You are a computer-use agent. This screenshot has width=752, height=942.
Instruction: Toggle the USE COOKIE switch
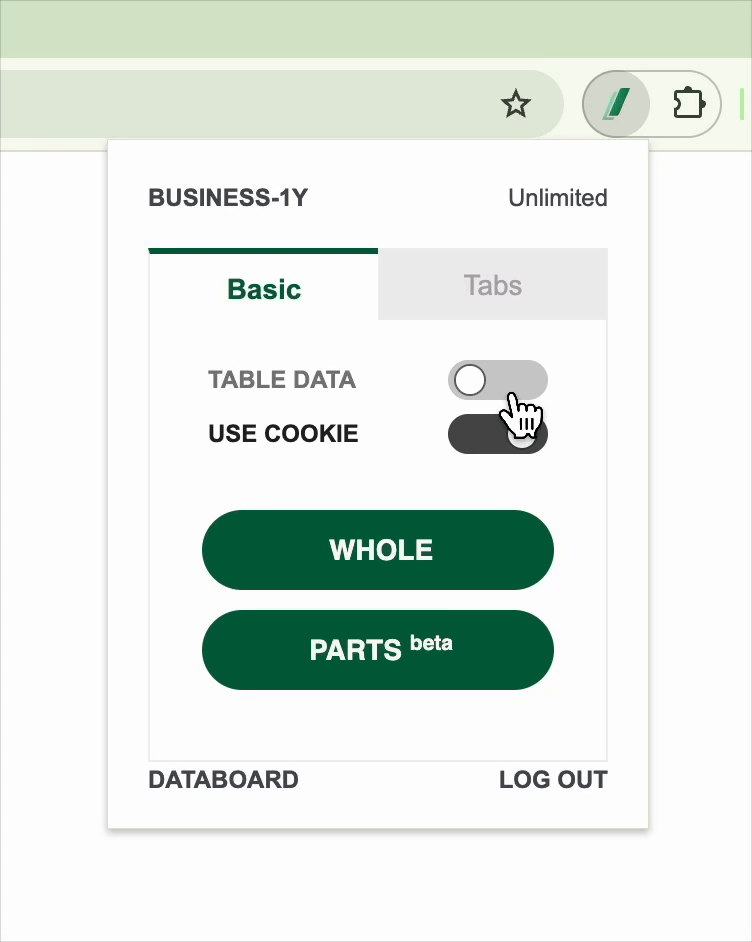coord(497,434)
